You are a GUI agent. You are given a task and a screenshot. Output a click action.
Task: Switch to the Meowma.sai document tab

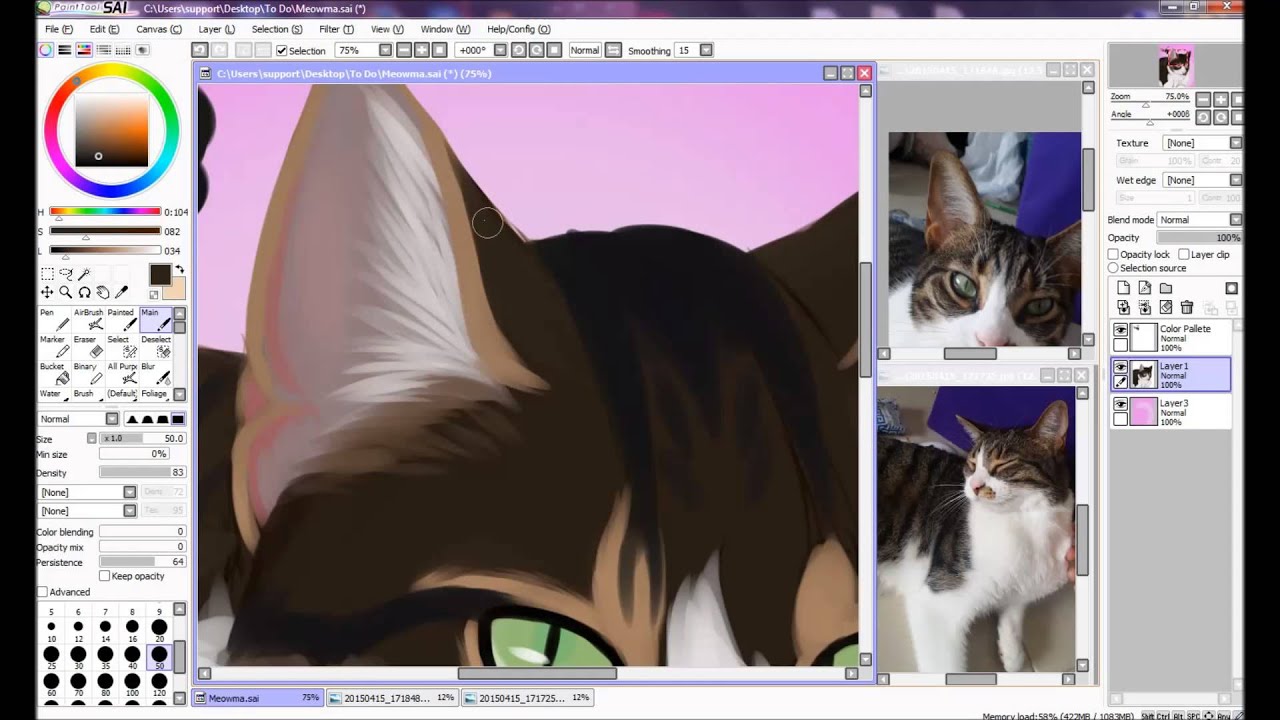pyautogui.click(x=258, y=698)
